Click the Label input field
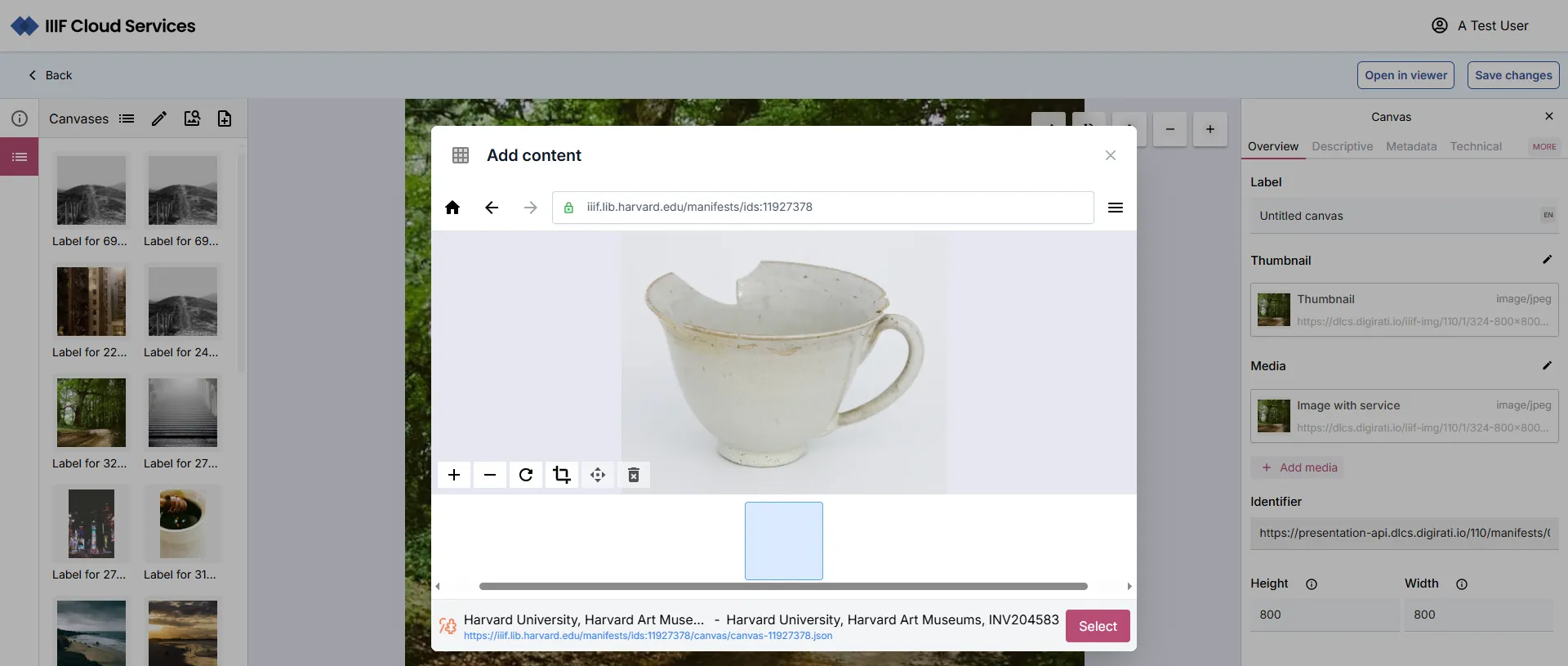 pyautogui.click(x=1396, y=216)
